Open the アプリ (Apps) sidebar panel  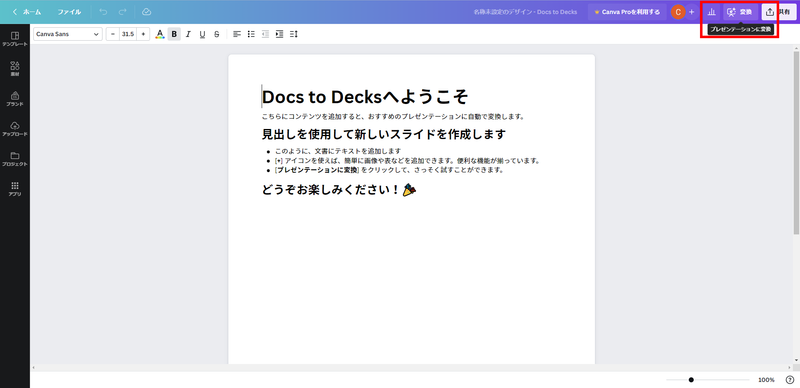pyautogui.click(x=15, y=189)
